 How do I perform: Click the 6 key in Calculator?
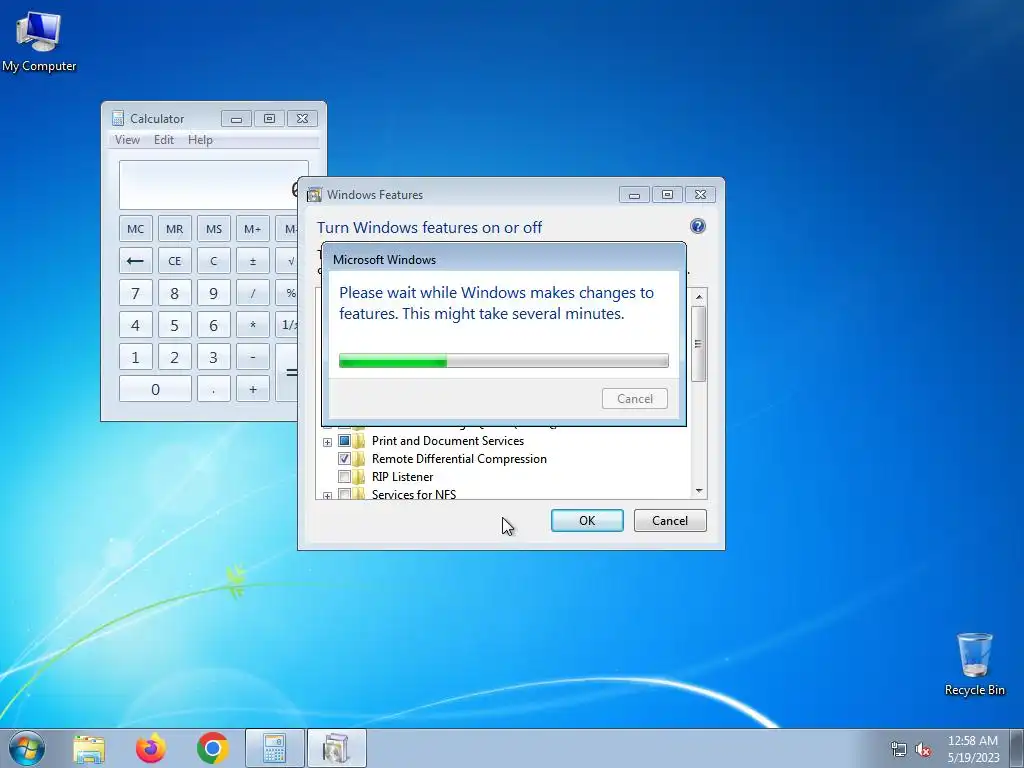pos(214,325)
